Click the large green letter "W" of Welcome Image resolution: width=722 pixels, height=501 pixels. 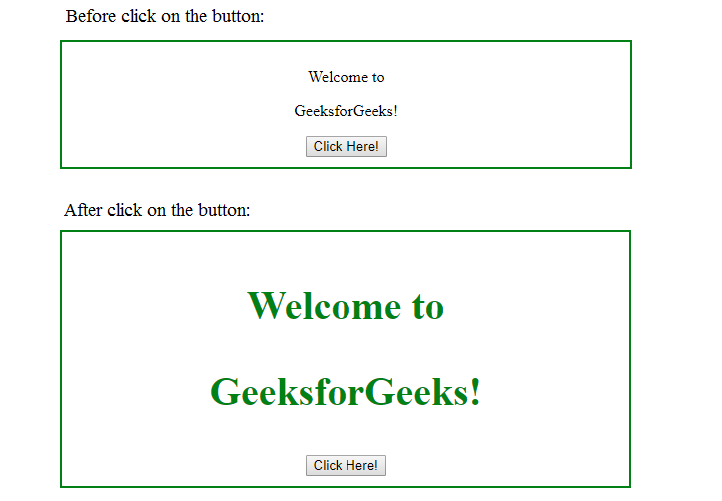(266, 306)
